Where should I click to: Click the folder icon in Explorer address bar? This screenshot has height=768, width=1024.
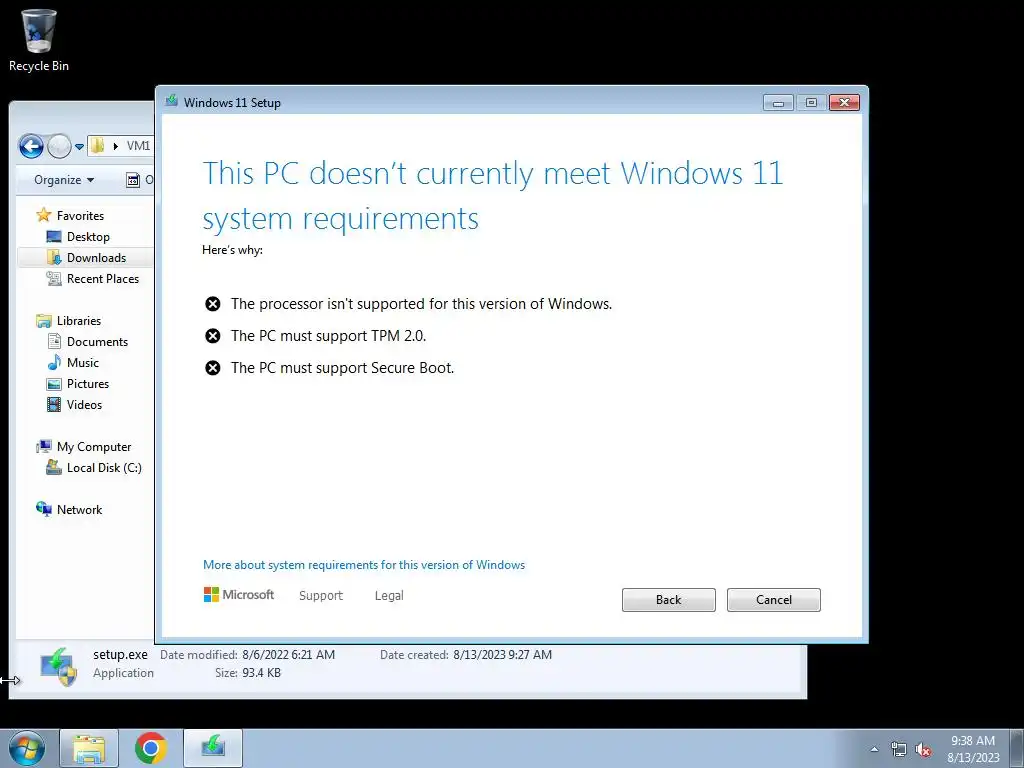coord(97,145)
